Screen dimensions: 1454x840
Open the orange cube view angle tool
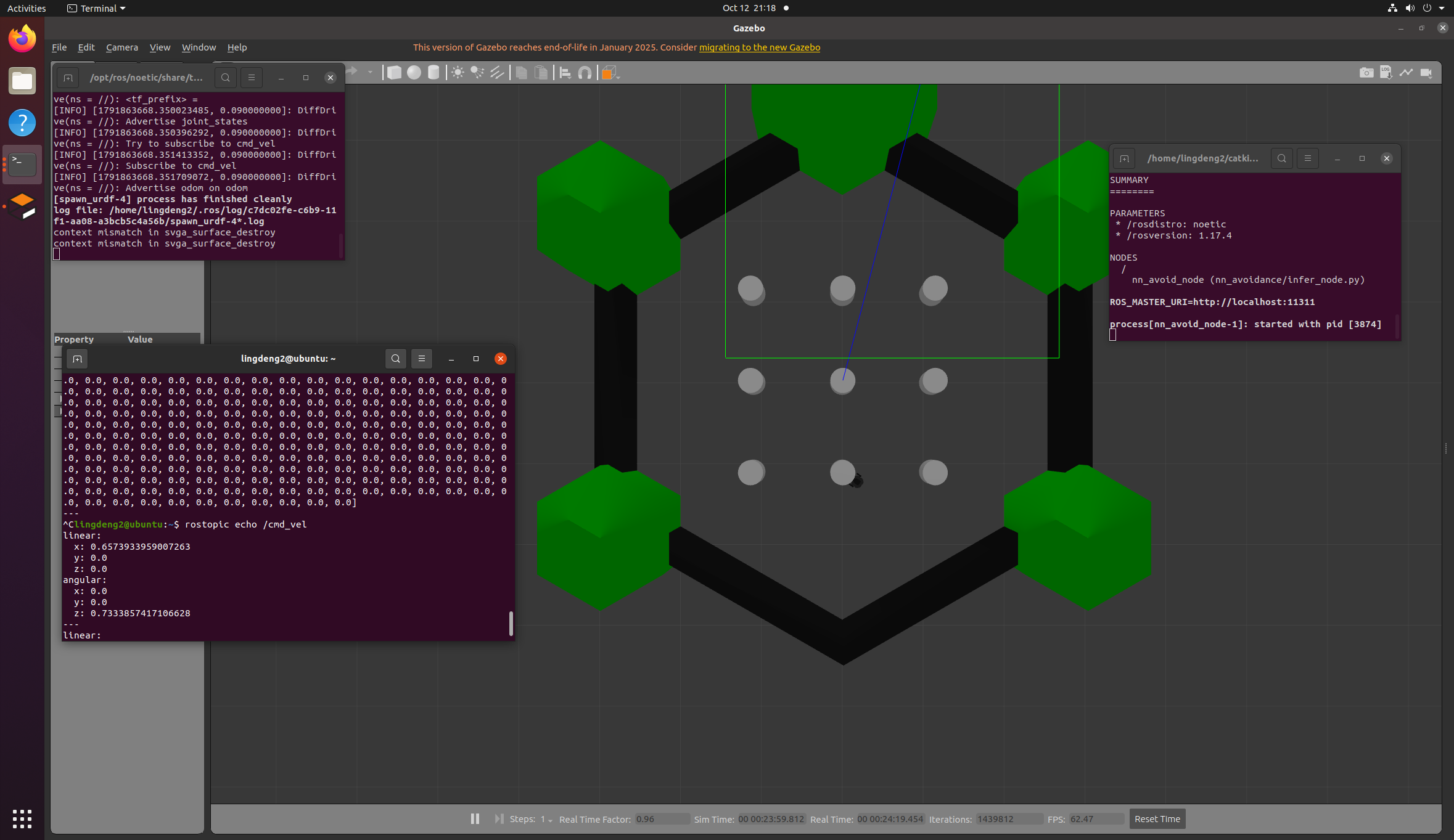click(609, 73)
